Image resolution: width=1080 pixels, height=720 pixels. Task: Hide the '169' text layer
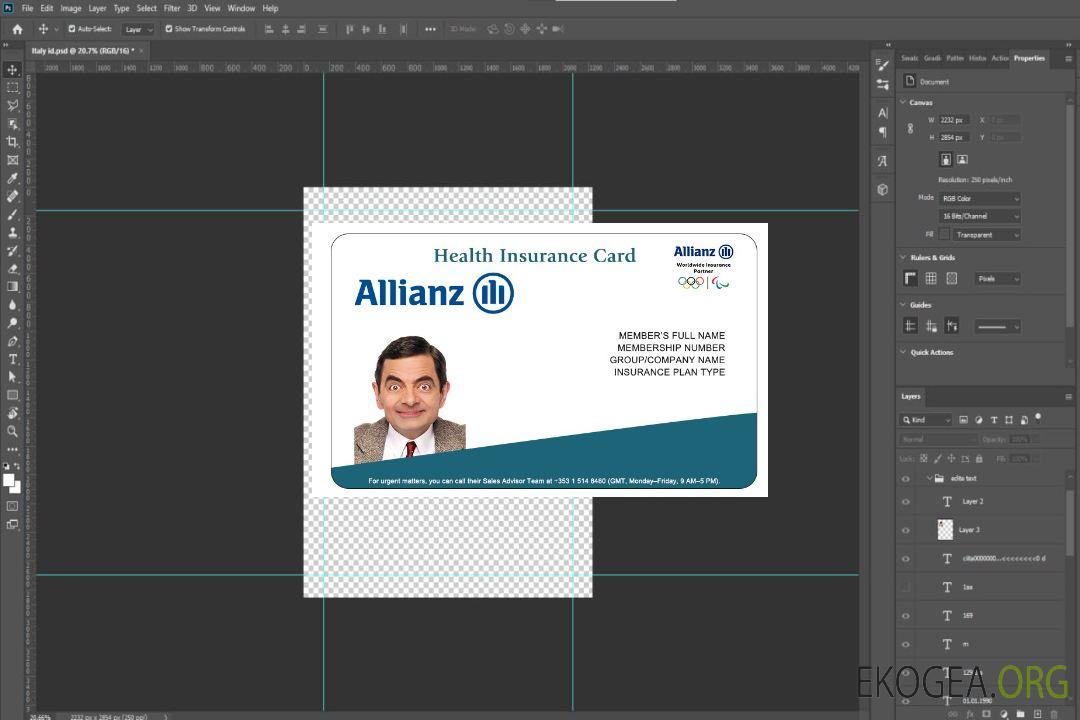click(906, 616)
